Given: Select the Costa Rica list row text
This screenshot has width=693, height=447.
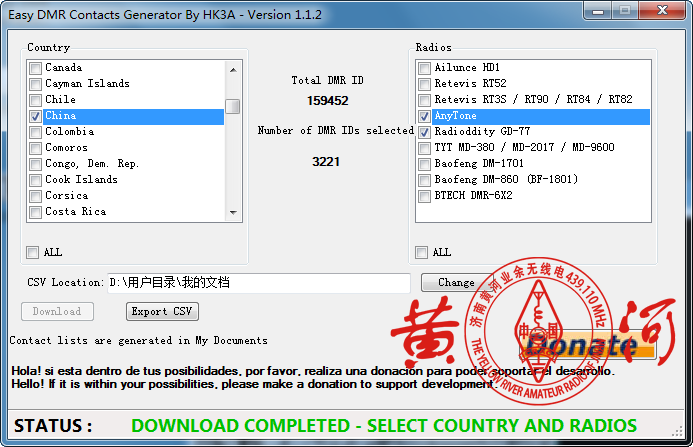Looking at the screenshot, I should point(76,212).
